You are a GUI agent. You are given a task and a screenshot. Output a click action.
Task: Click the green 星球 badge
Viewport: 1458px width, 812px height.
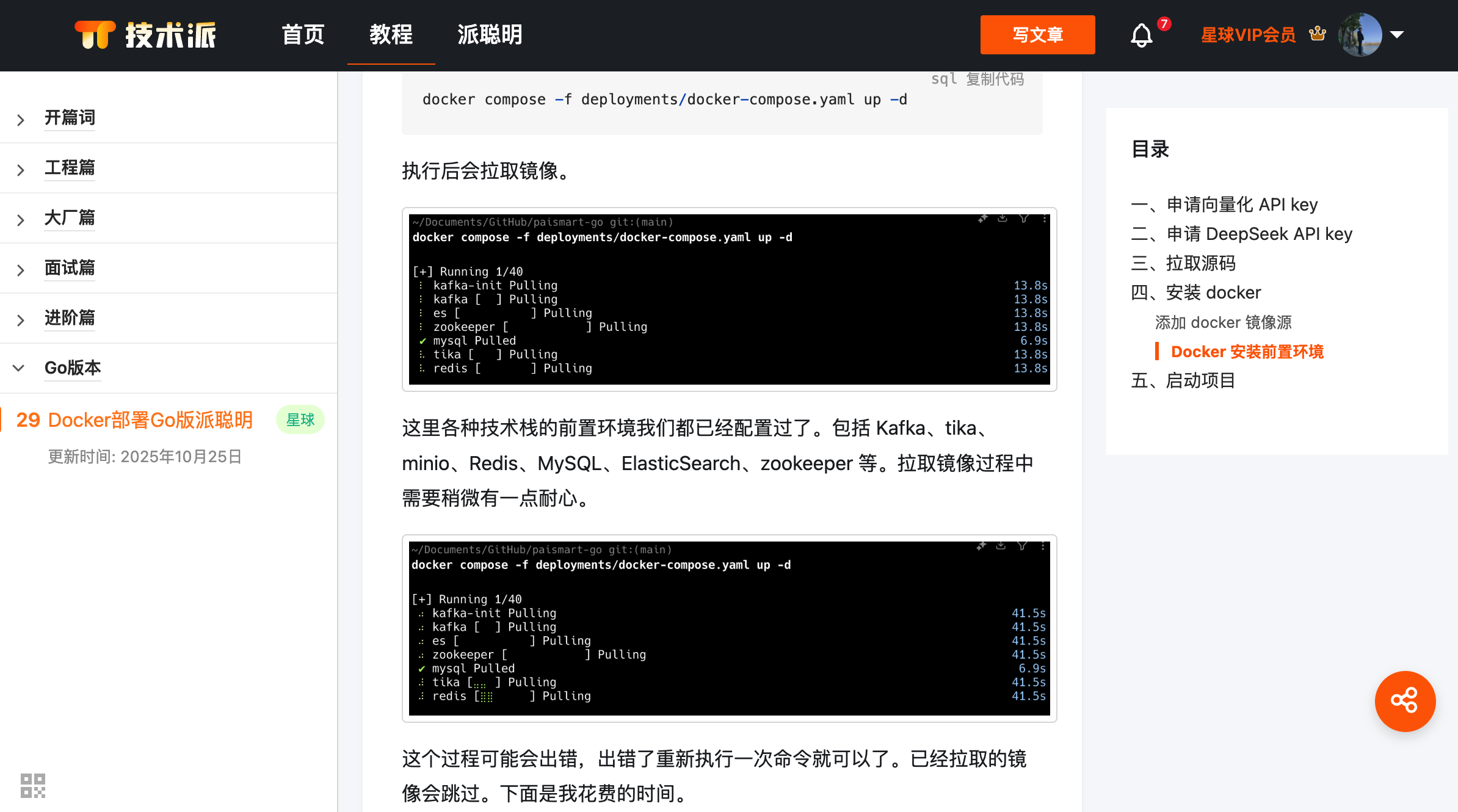300,420
